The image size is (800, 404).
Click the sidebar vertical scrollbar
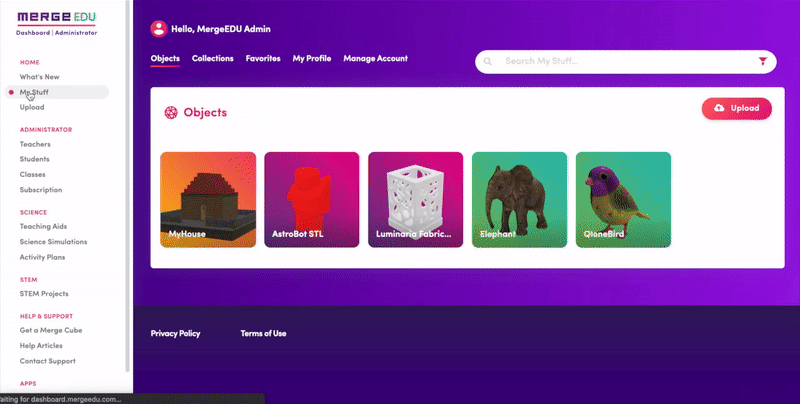[x=128, y=186]
